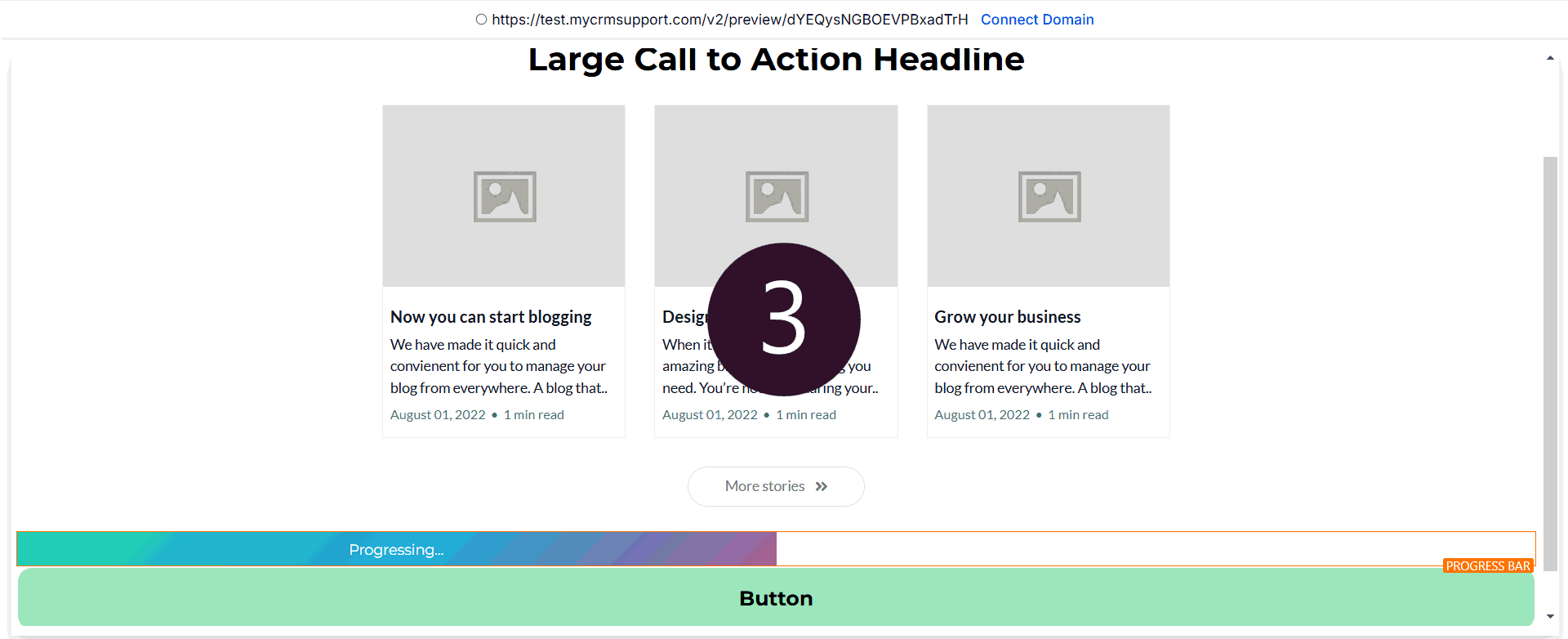Open the Grow your business post

pos(1008,317)
